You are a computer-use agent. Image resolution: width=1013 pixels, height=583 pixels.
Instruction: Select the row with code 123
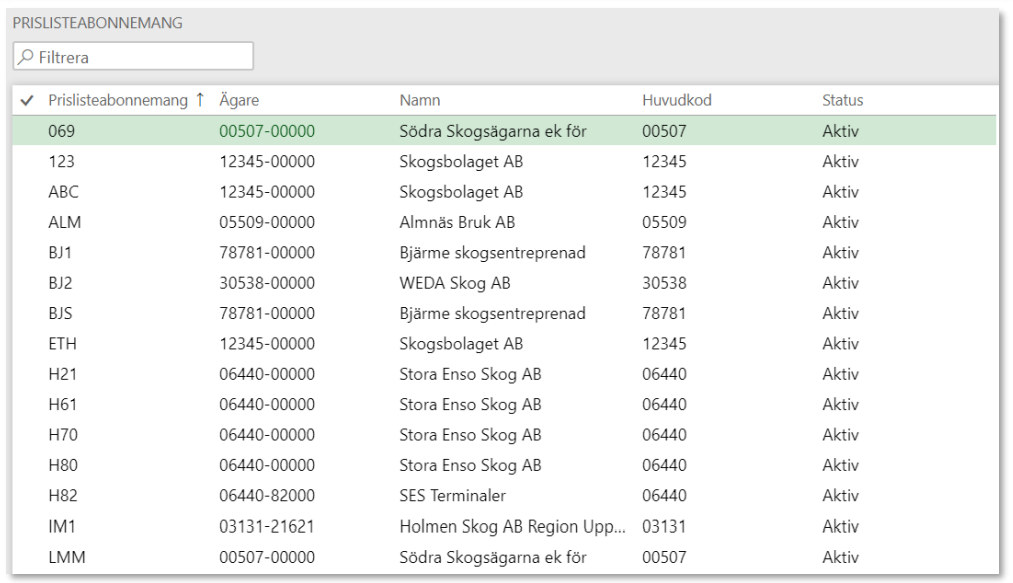pyautogui.click(x=504, y=161)
